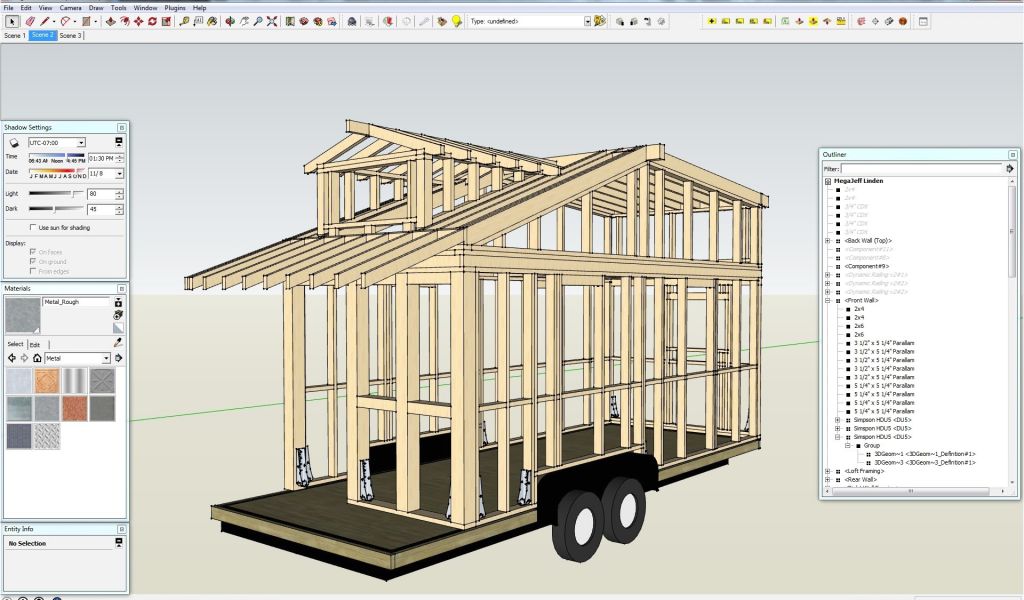
Task: Choose the Zoom Extents tool
Action: click(x=272, y=21)
